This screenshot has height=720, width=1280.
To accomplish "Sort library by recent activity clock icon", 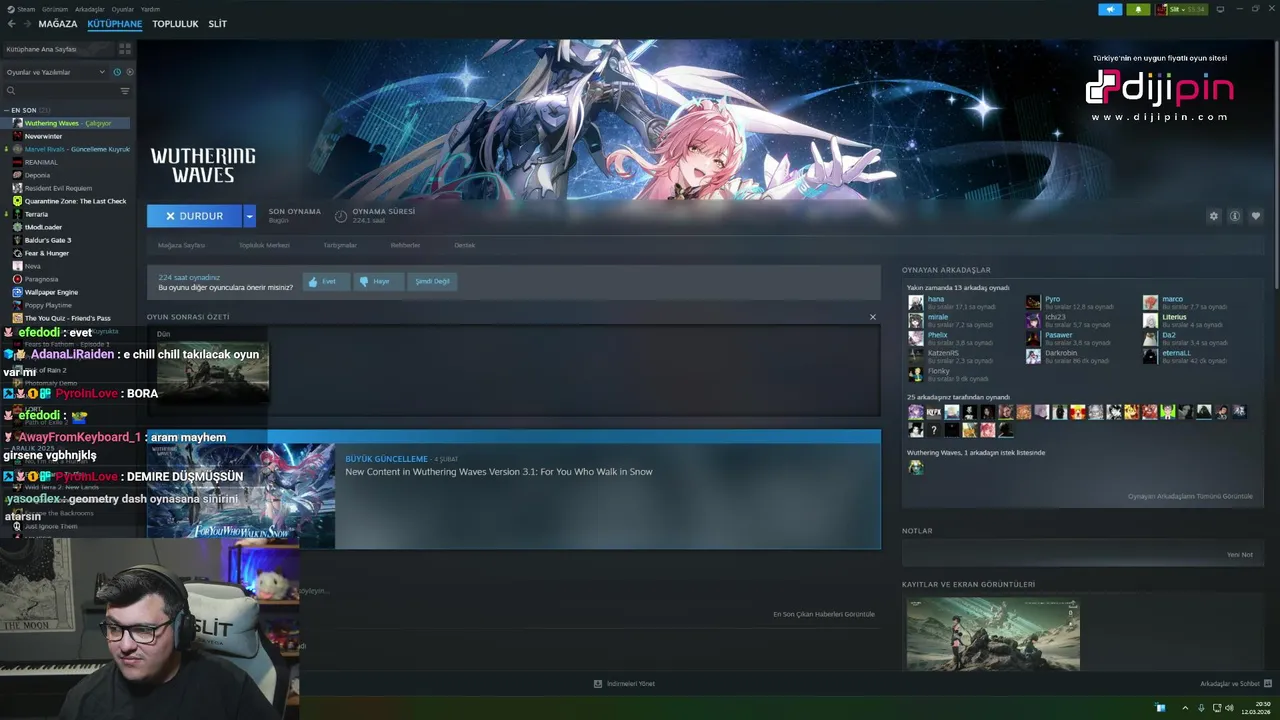I will (117, 72).
